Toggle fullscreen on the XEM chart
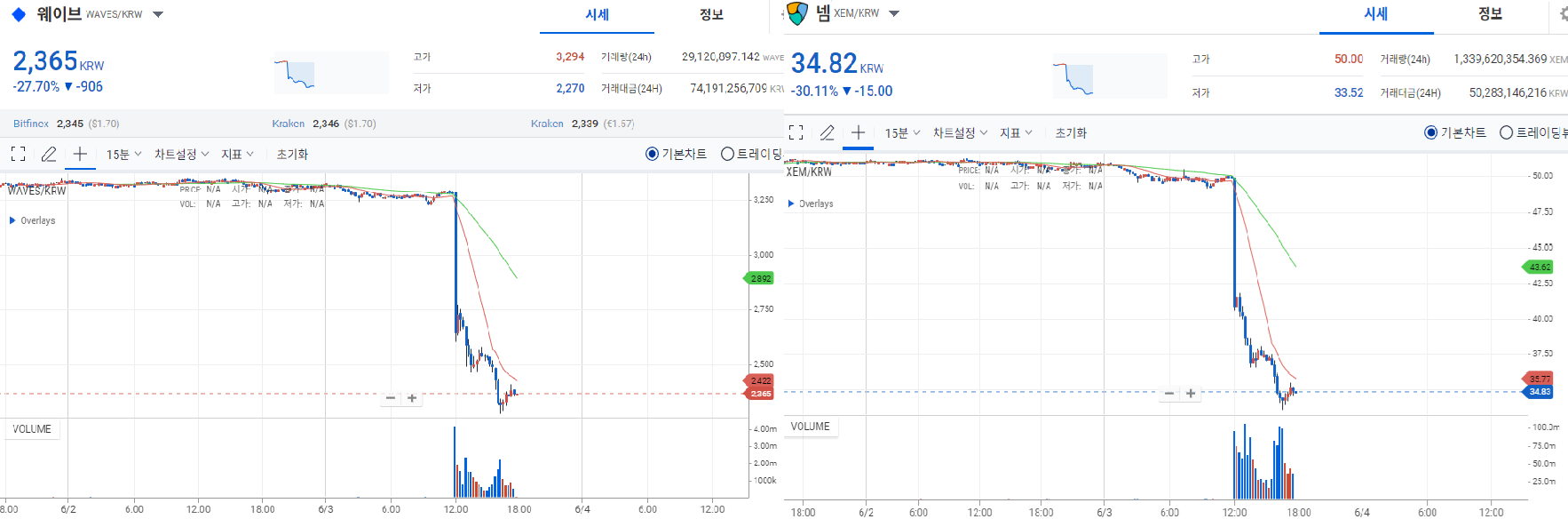The height and width of the screenshot is (519, 1568). point(796,132)
